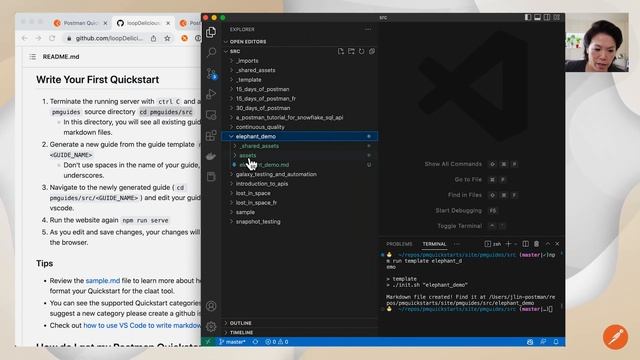The image size is (640, 360).
Task: Refresh the Explorer file tree
Action: pos(362,51)
